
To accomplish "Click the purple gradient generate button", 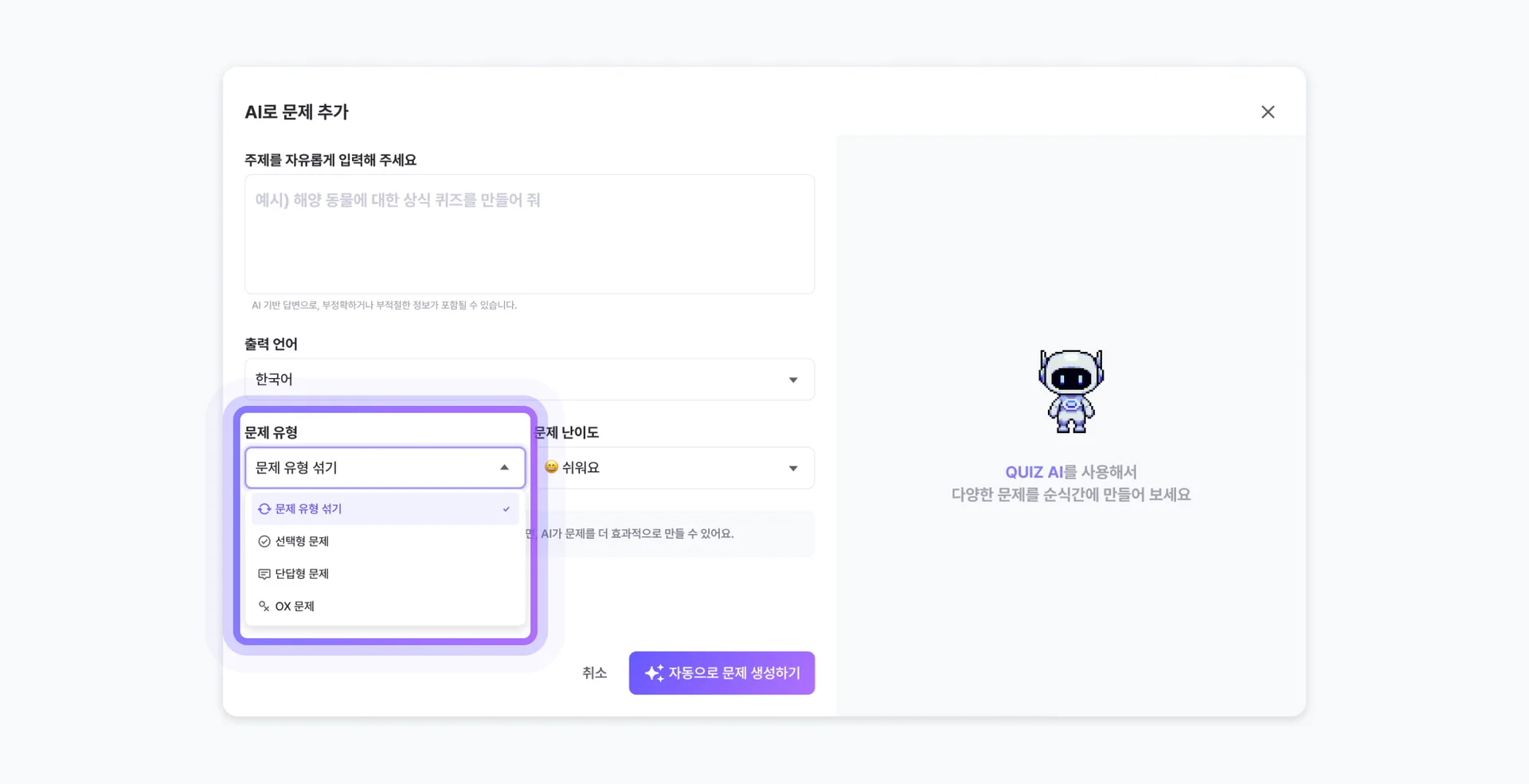I will coord(721,673).
